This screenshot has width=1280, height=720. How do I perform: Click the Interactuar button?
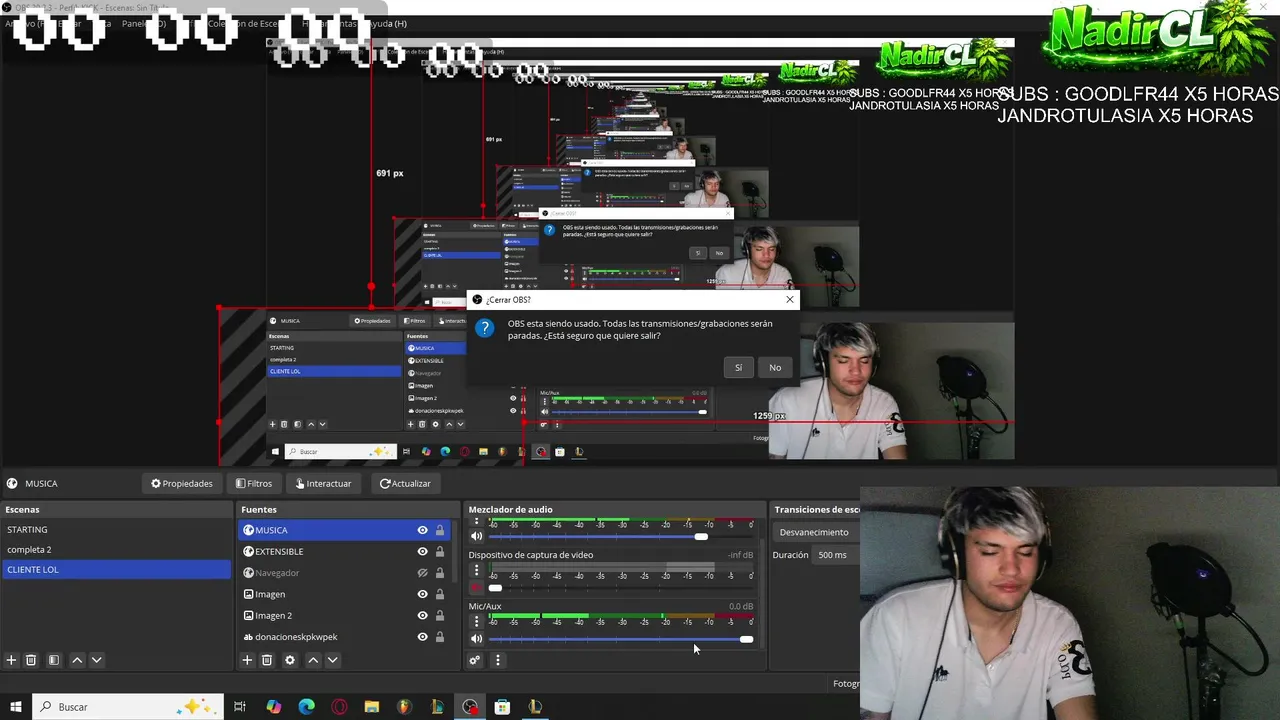[322, 483]
